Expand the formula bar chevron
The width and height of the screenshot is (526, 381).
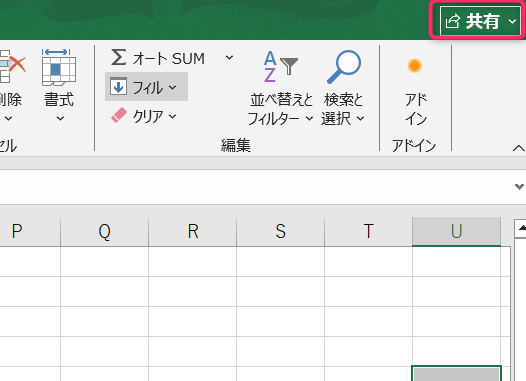tap(519, 186)
